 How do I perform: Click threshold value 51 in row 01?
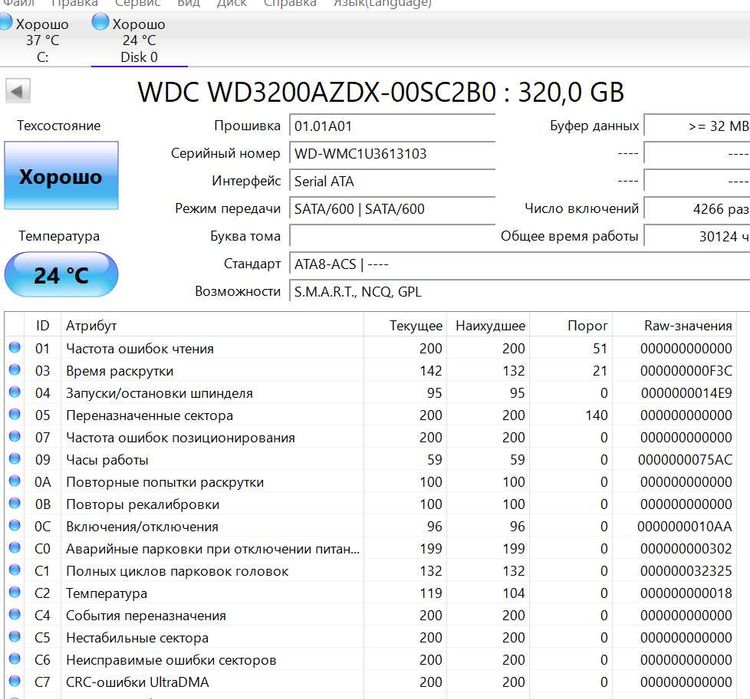[600, 348]
